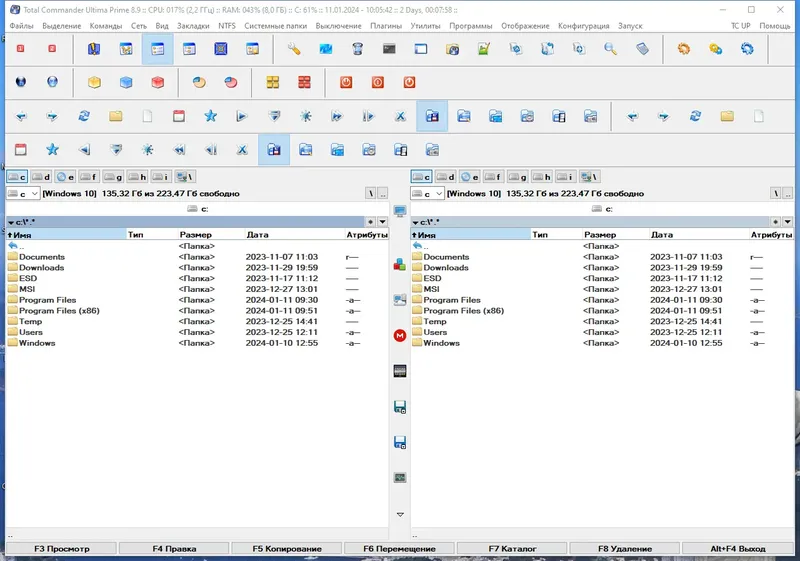Click the red square icon numbered 1
Image resolution: width=800 pixels, height=561 pixels.
point(20,48)
